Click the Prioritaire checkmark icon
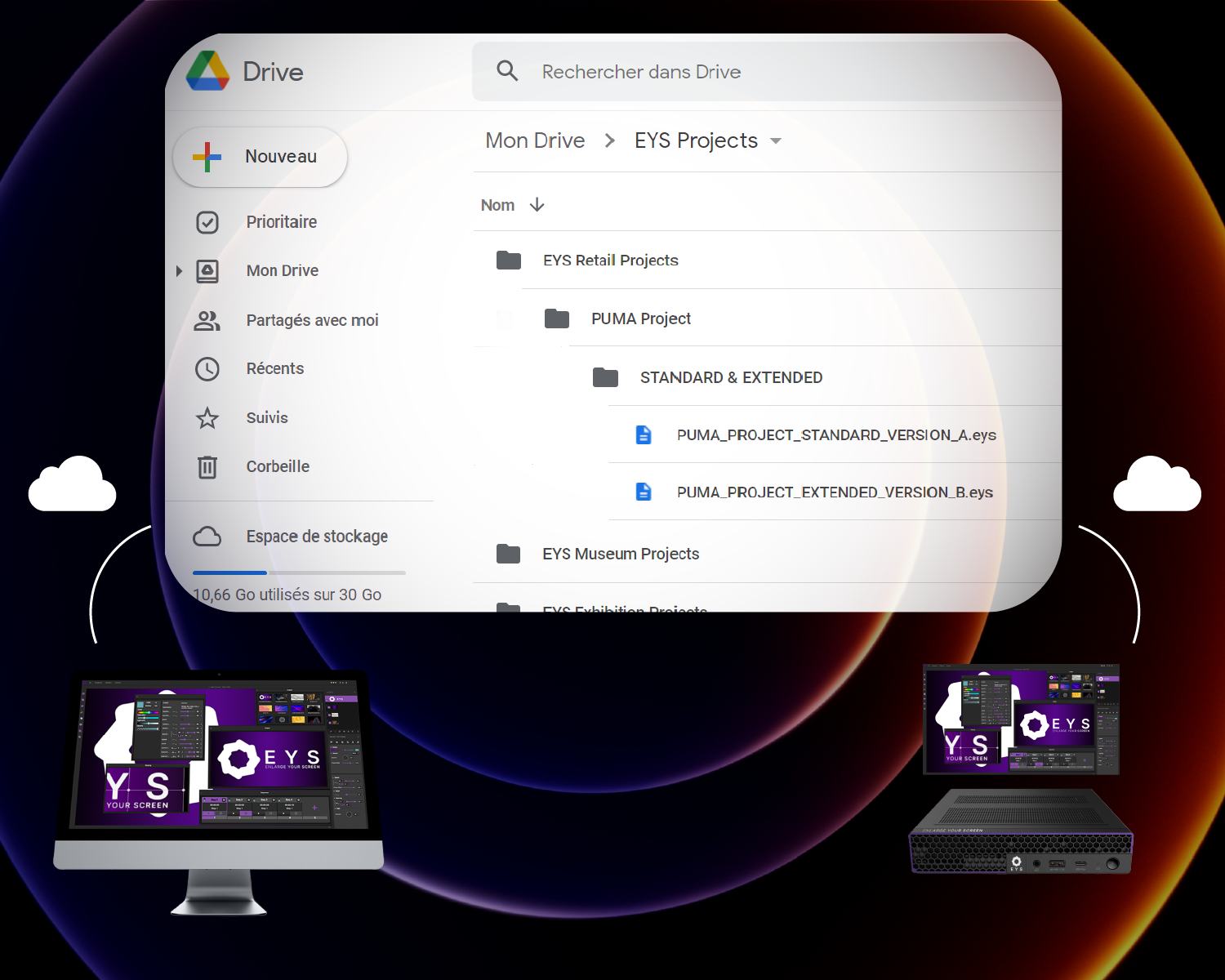1225x980 pixels. [x=207, y=222]
